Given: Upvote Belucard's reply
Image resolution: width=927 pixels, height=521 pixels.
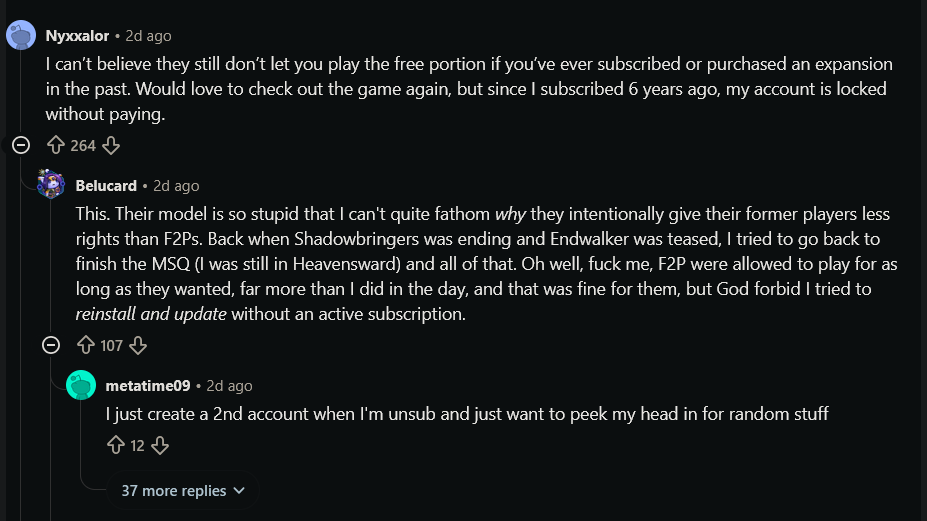Looking at the screenshot, I should pos(86,346).
